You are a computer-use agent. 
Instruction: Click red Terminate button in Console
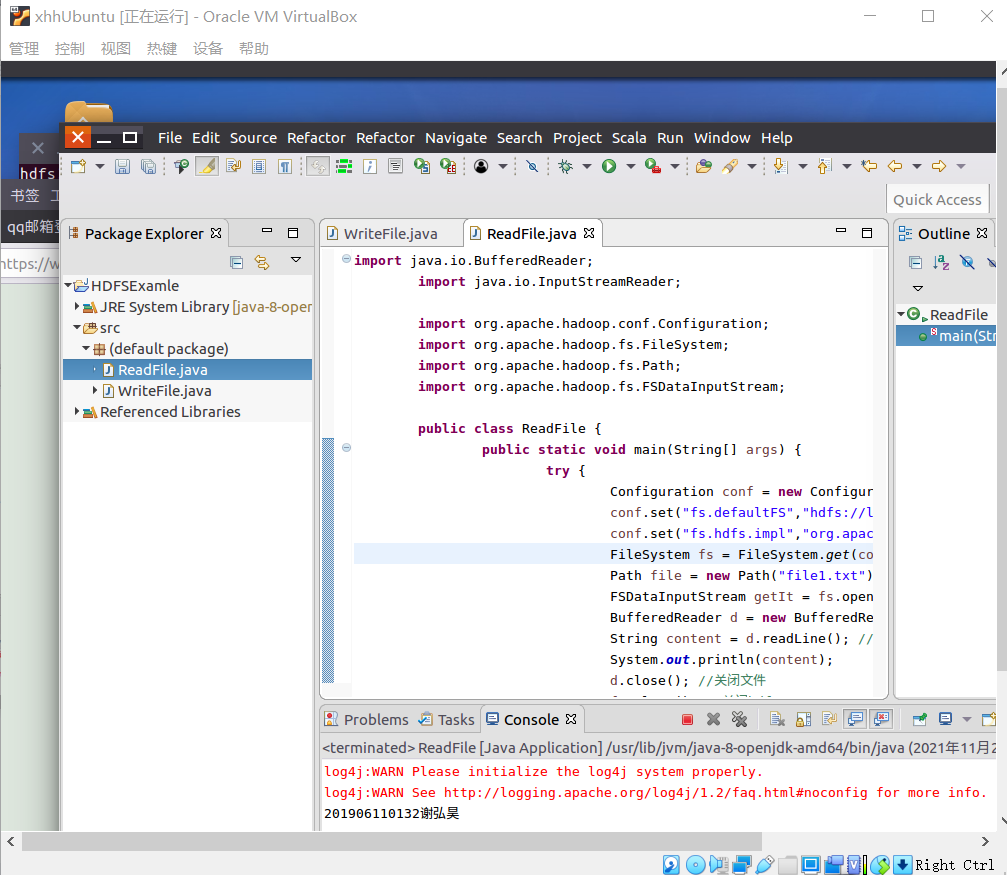(687, 719)
